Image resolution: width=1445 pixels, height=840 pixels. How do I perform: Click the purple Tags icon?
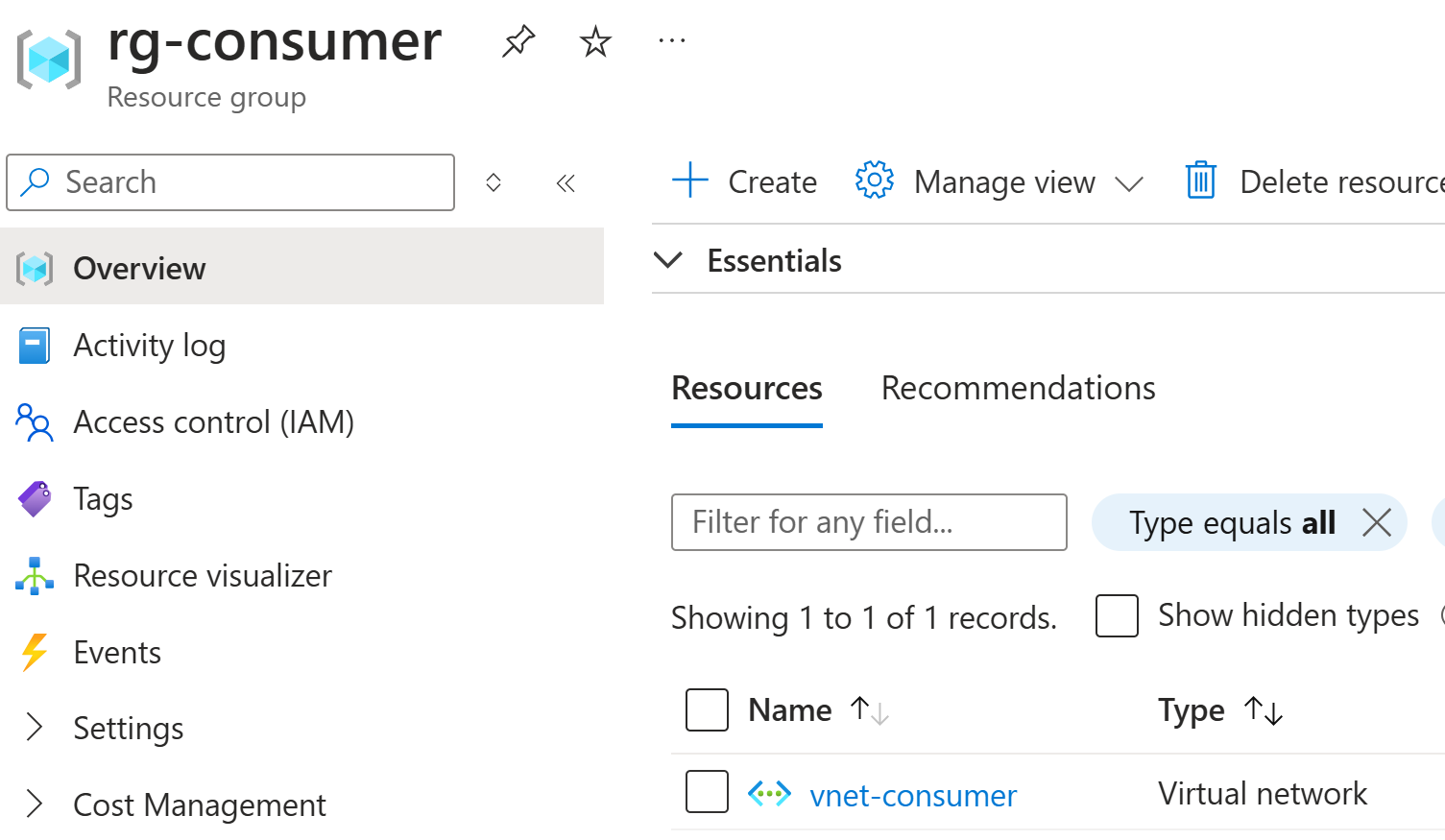(x=35, y=499)
